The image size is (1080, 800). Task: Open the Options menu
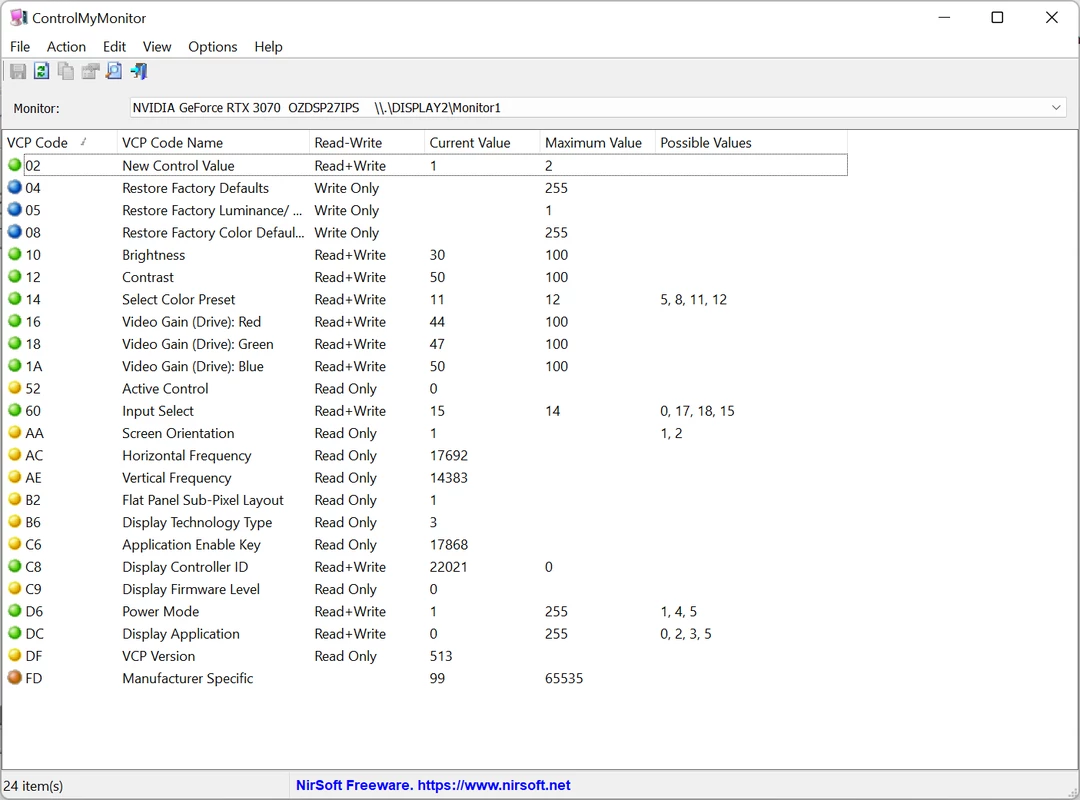(213, 46)
